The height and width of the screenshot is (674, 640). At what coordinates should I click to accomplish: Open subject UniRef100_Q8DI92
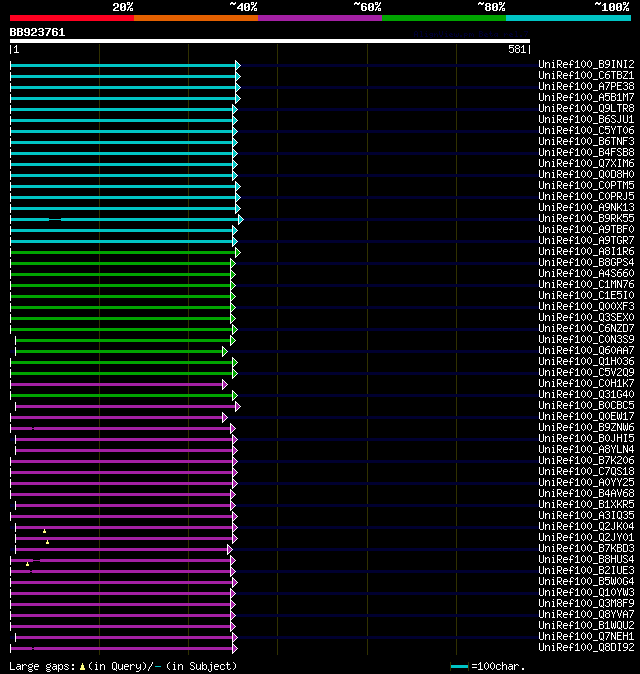pos(586,648)
